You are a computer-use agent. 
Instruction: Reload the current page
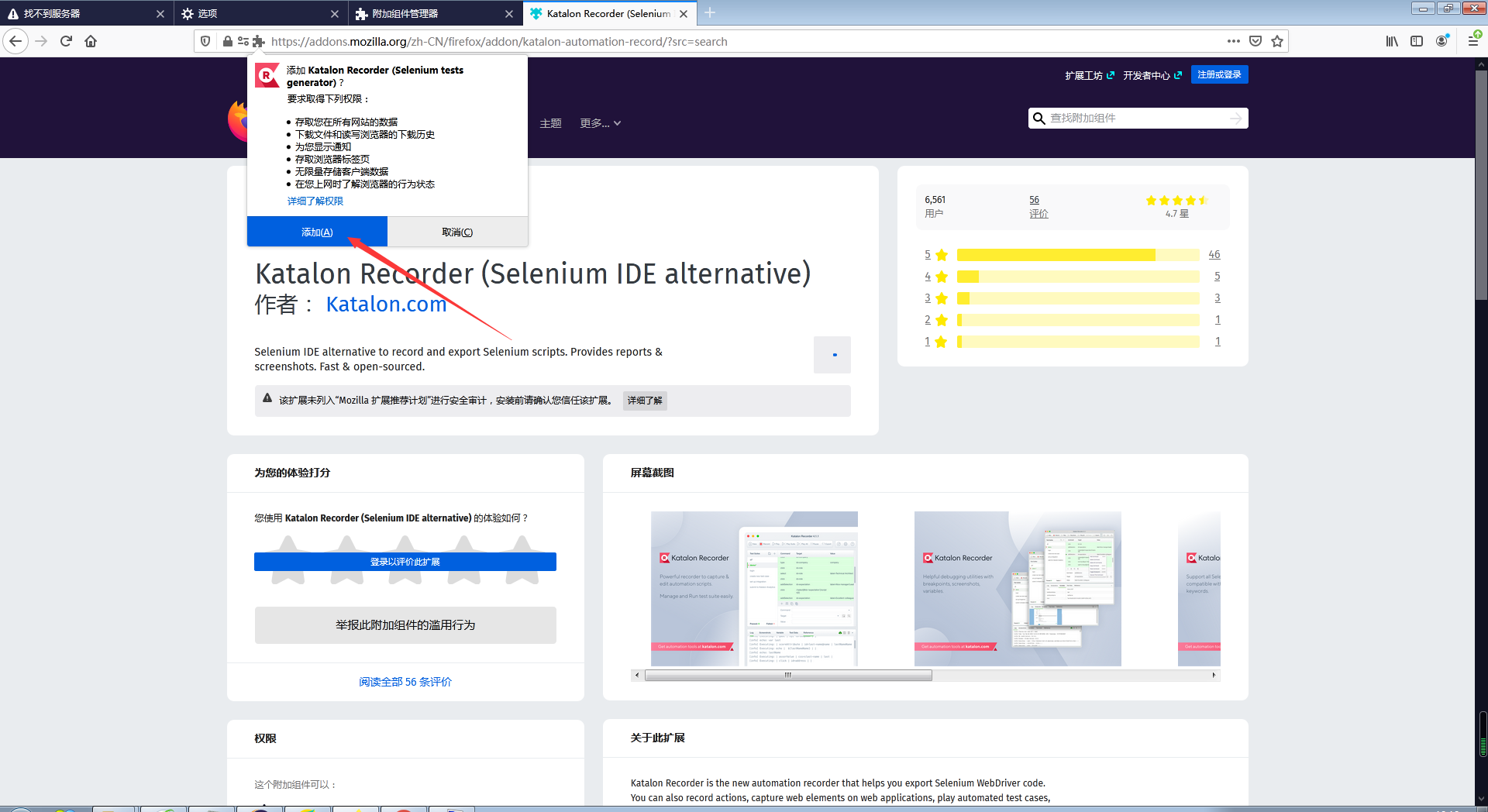point(66,41)
